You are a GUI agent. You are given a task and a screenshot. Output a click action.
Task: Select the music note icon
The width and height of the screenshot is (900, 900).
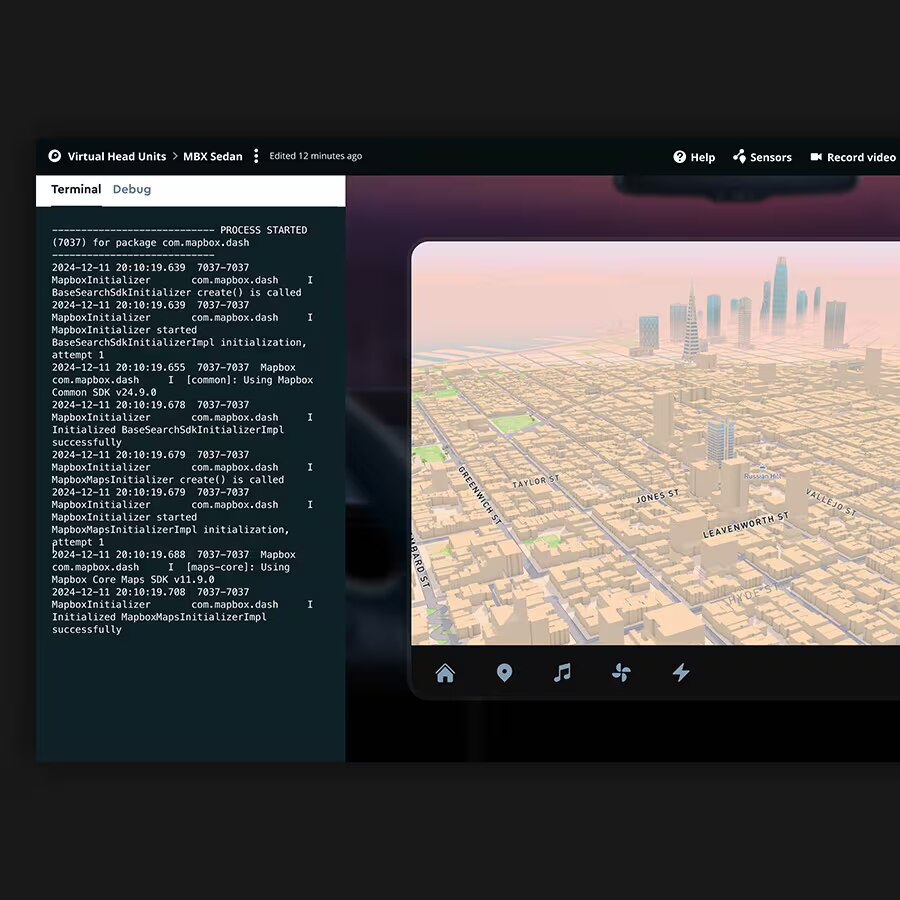(x=562, y=673)
